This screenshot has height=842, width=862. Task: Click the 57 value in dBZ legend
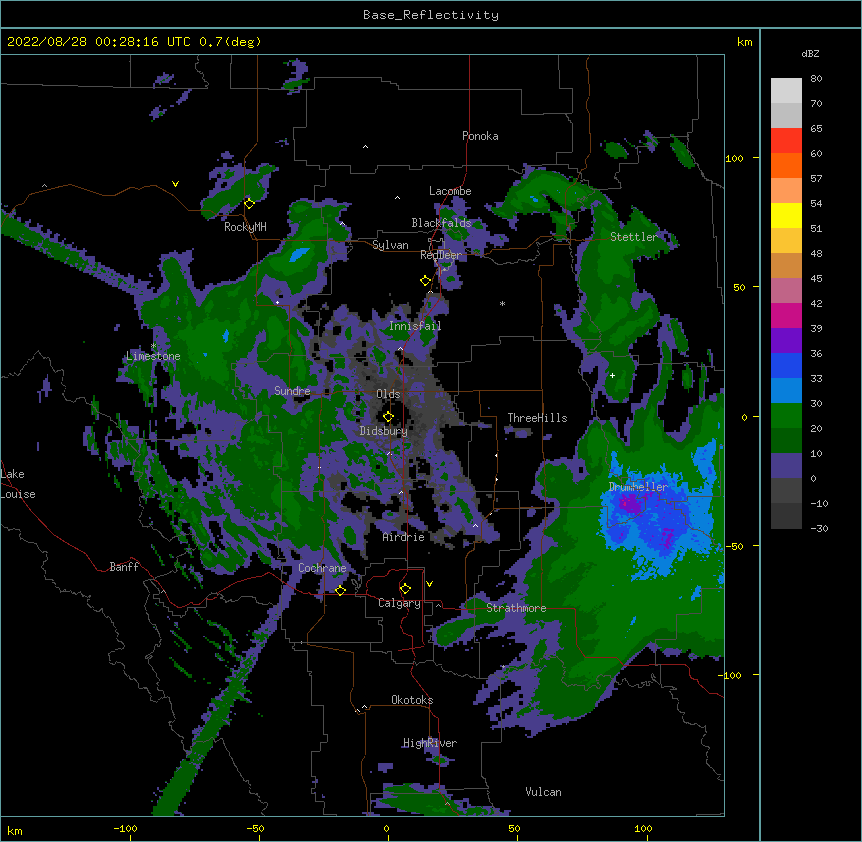[816, 179]
